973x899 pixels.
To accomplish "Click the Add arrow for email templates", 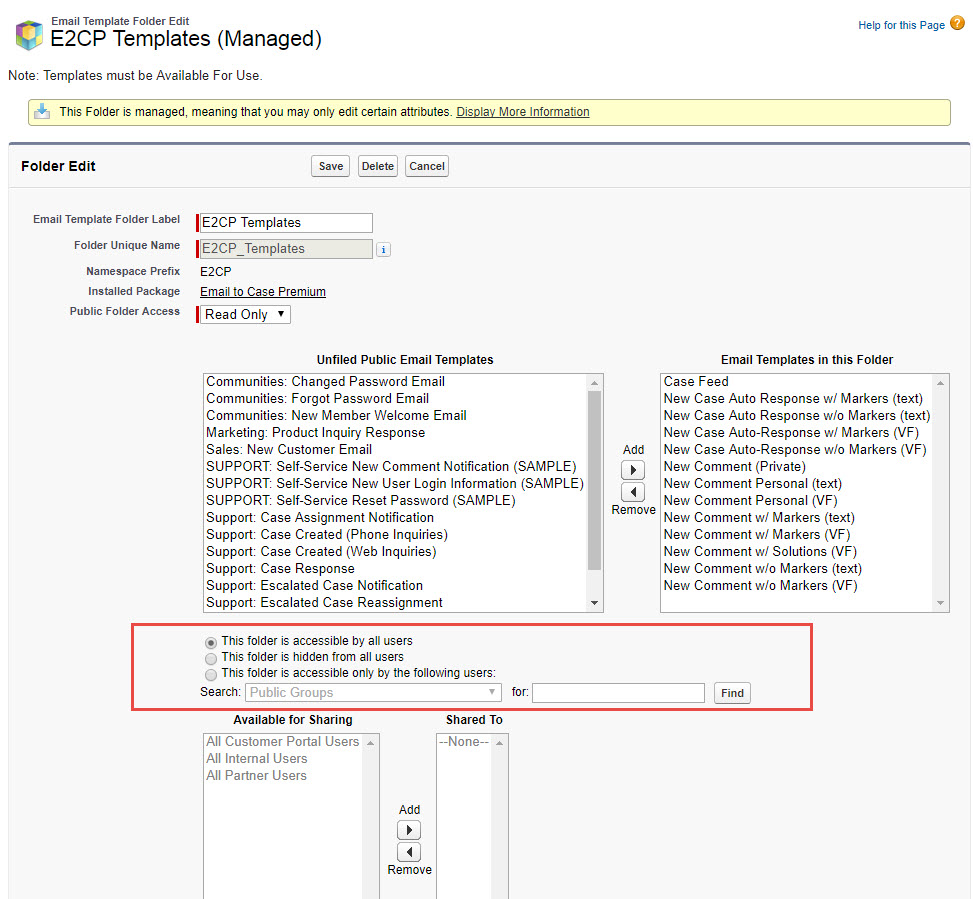I will pyautogui.click(x=633, y=470).
